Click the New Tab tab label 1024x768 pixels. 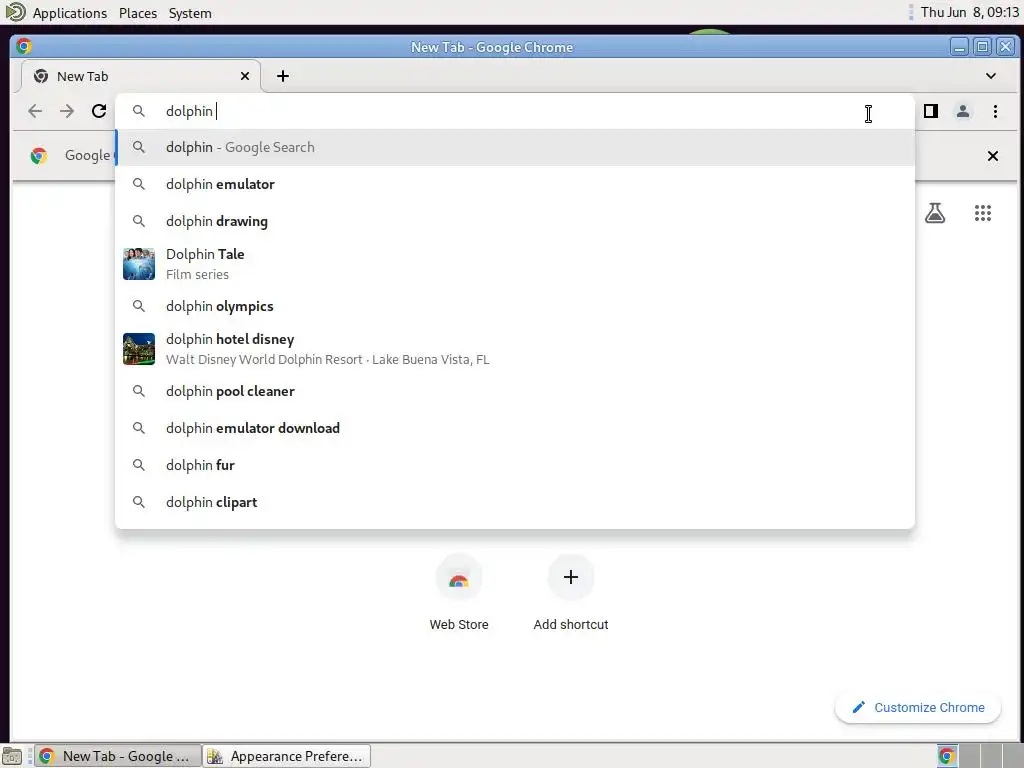pos(82,76)
